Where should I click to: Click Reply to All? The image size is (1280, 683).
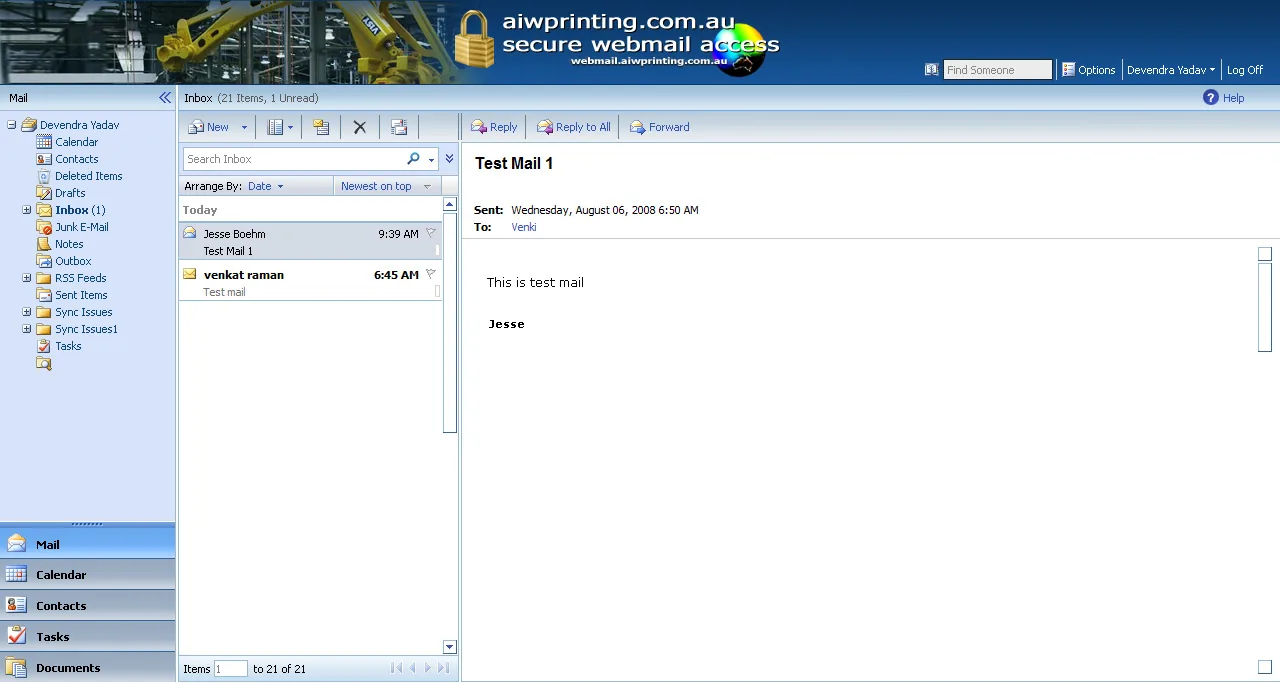coord(573,127)
